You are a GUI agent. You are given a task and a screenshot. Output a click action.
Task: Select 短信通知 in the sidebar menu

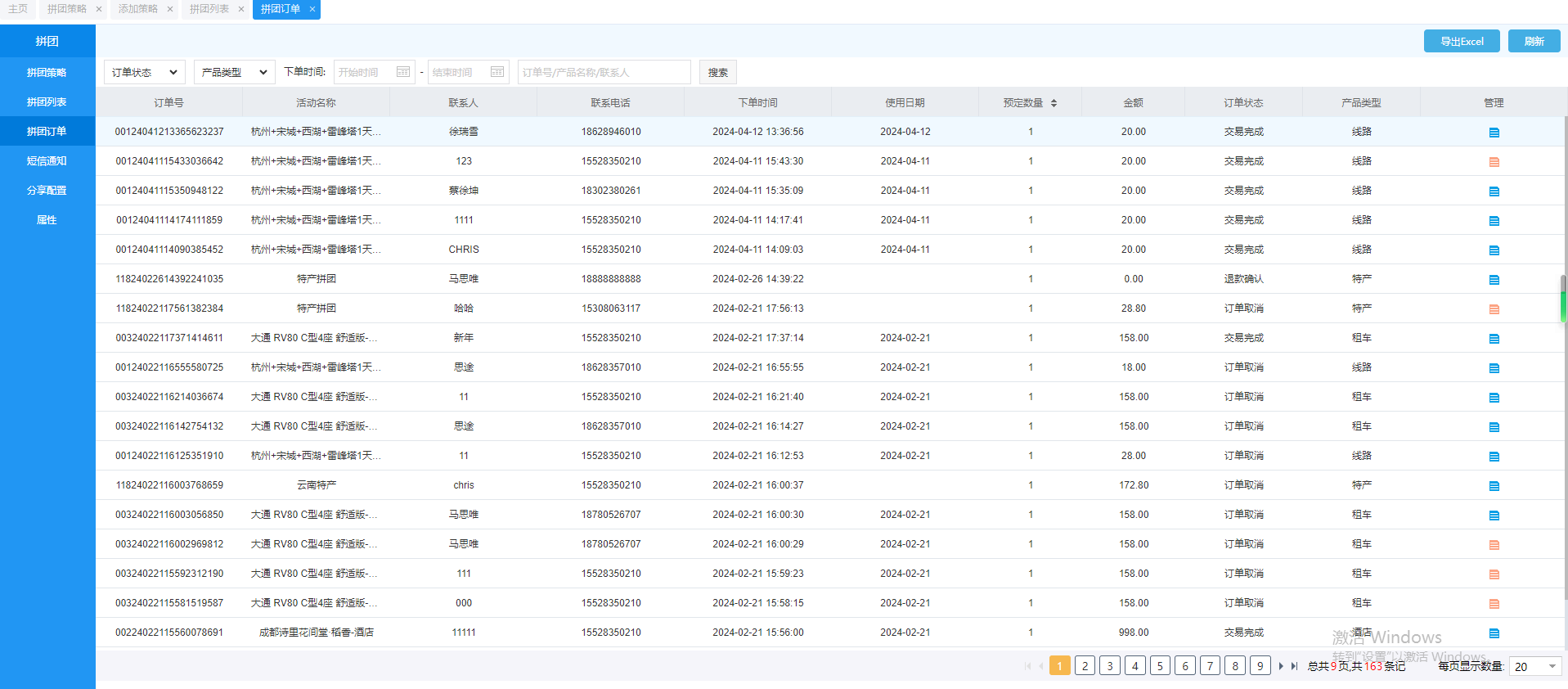47,161
